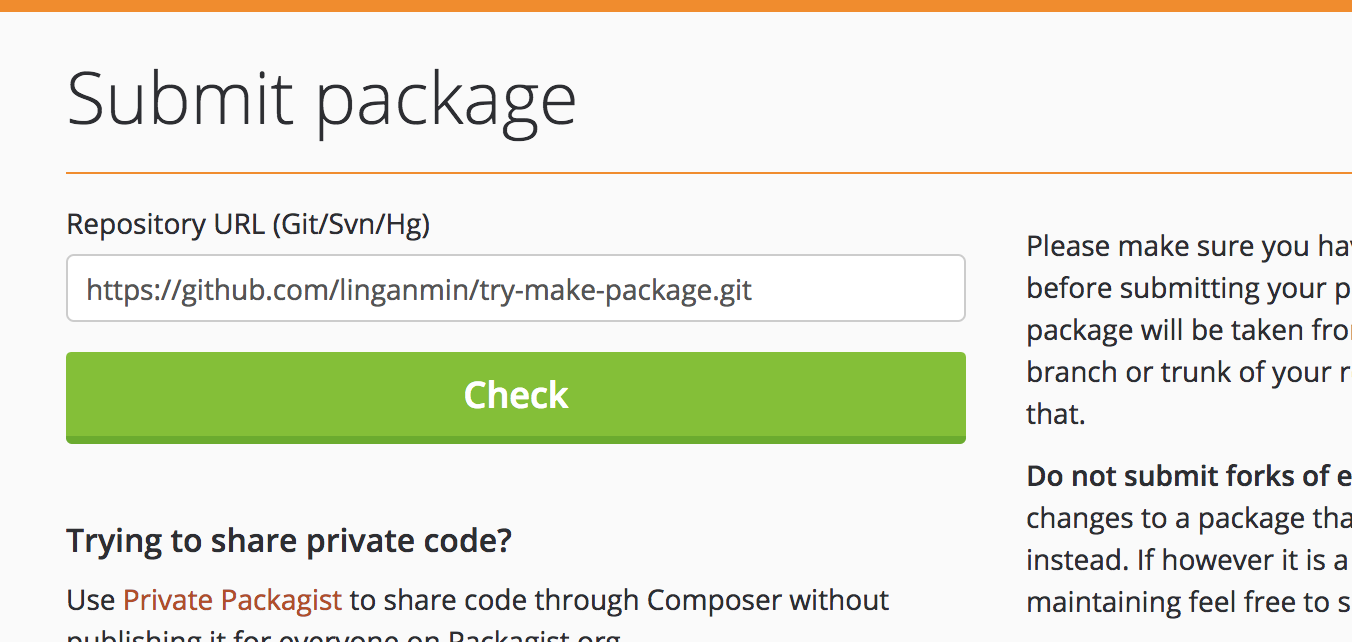Click the package will be taken text line
The image size is (1352, 642).
tap(1189, 330)
